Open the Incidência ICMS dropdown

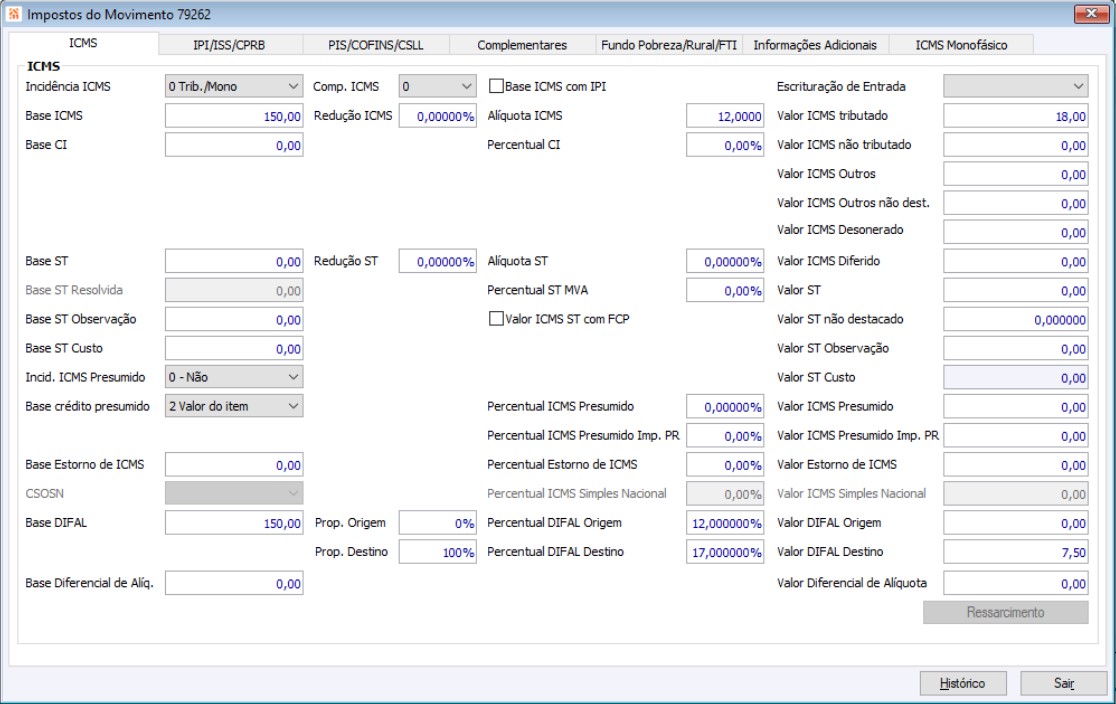click(234, 86)
